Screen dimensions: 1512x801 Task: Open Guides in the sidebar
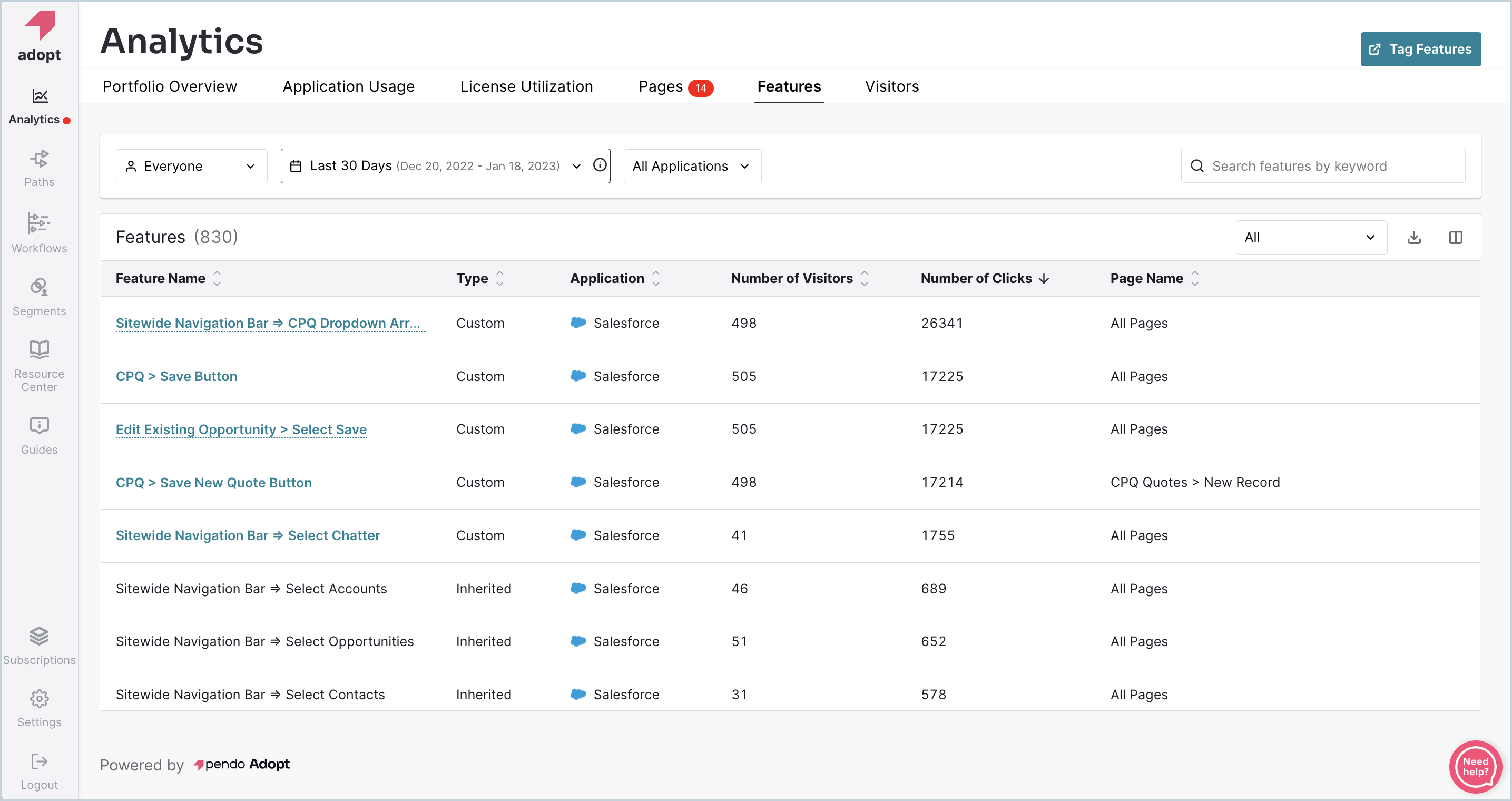40,436
